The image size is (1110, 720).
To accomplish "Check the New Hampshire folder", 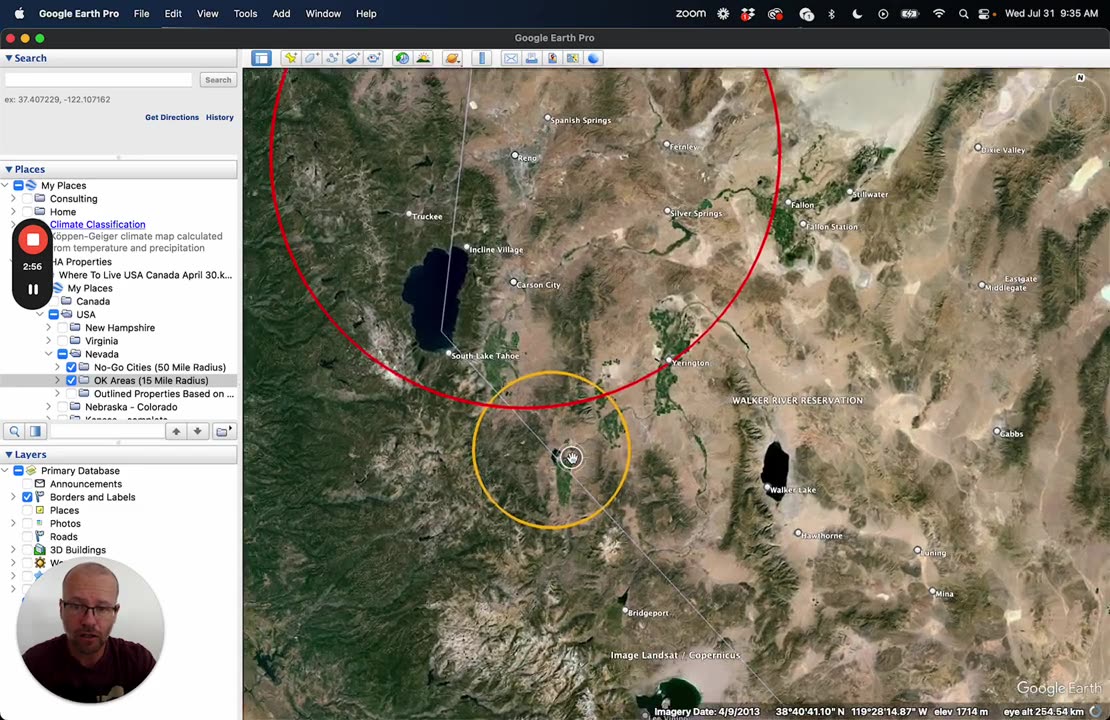I will tap(63, 328).
